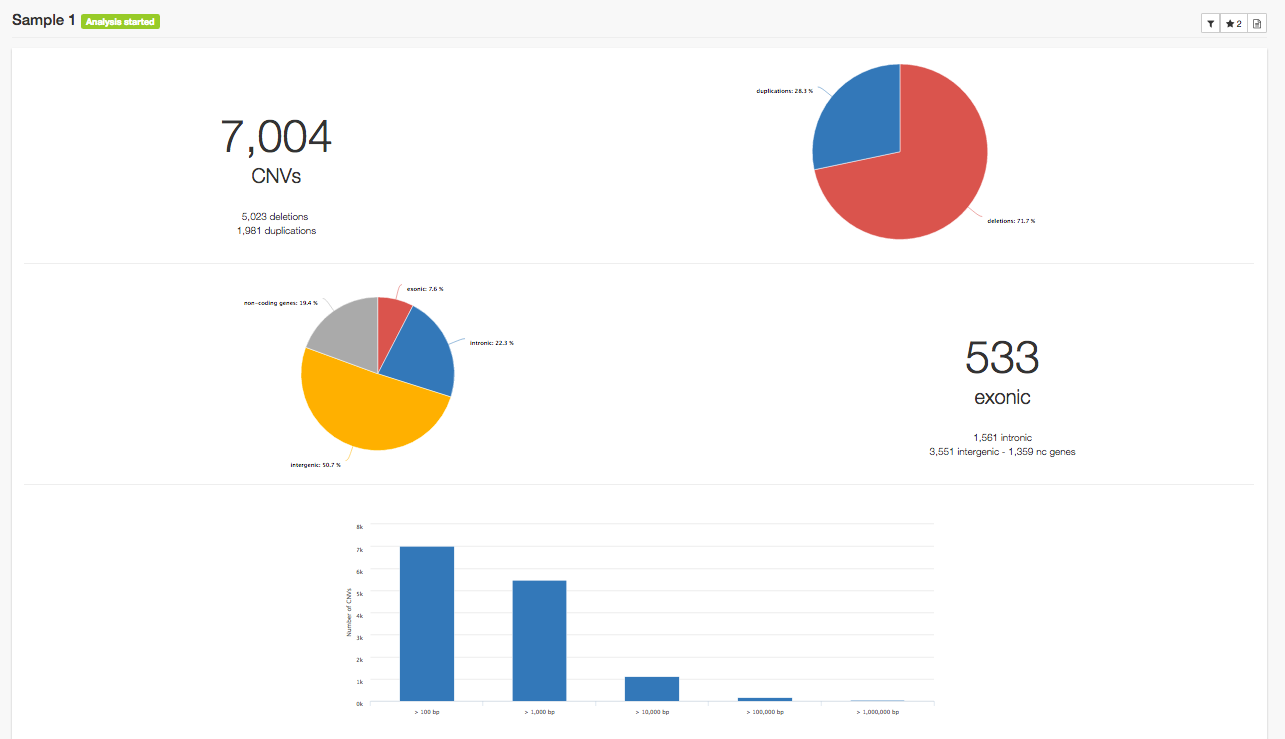Click the "1,981 duplications" link
Screen dimensions: 1285x739
[276, 230]
